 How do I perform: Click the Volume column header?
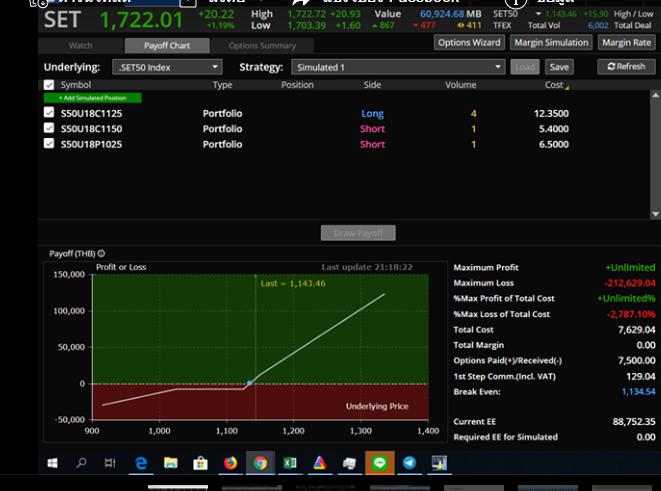pos(461,85)
